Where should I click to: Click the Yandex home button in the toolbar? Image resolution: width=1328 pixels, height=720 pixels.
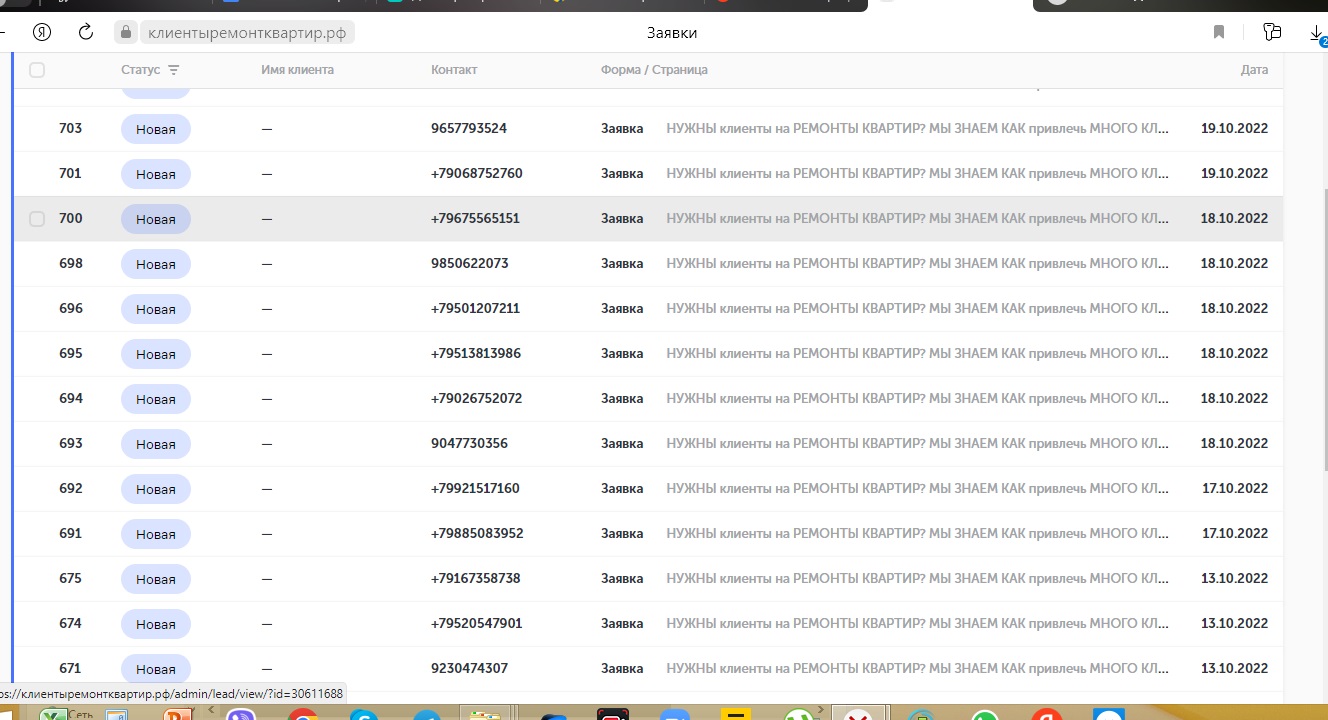tap(42, 32)
